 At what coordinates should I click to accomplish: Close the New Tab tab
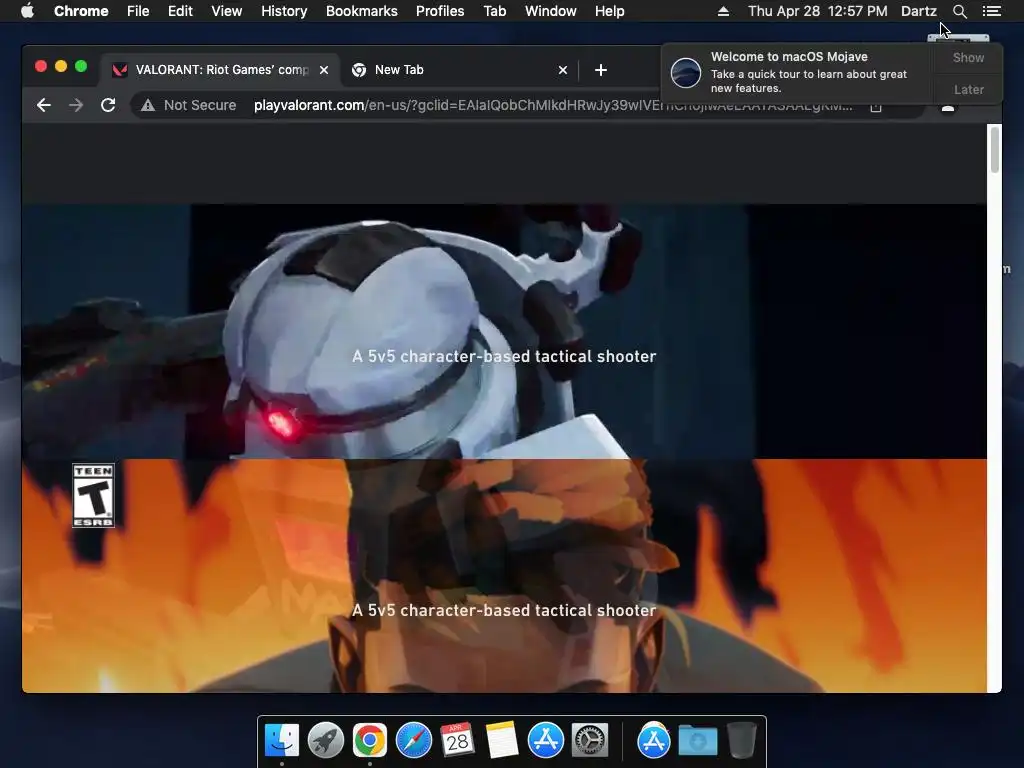pyautogui.click(x=563, y=70)
